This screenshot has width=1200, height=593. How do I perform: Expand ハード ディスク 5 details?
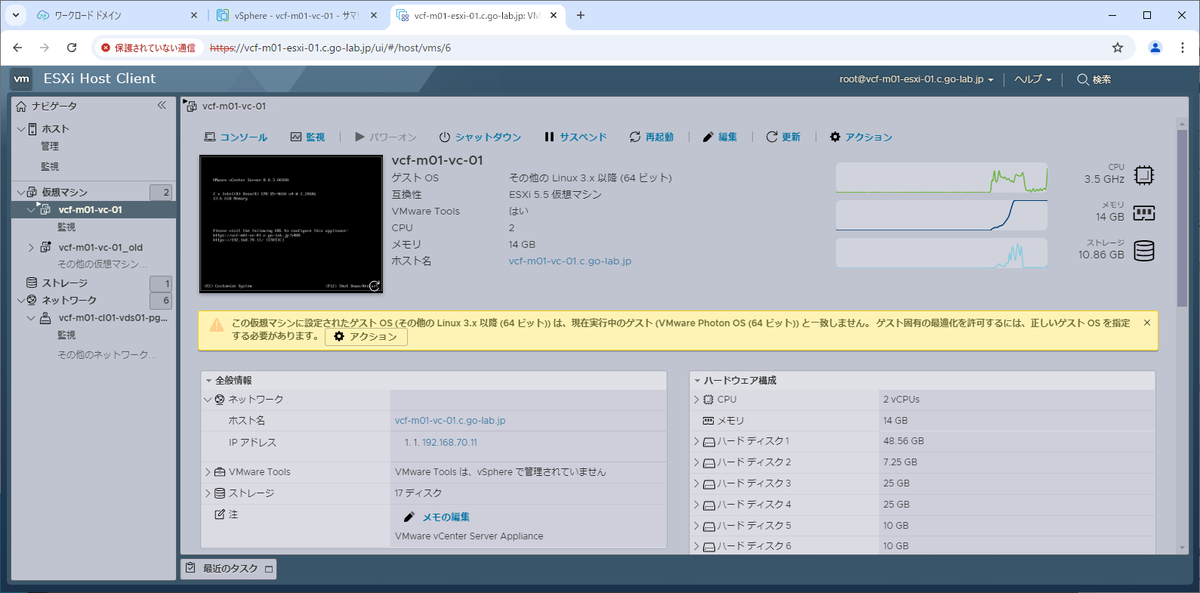click(696, 525)
